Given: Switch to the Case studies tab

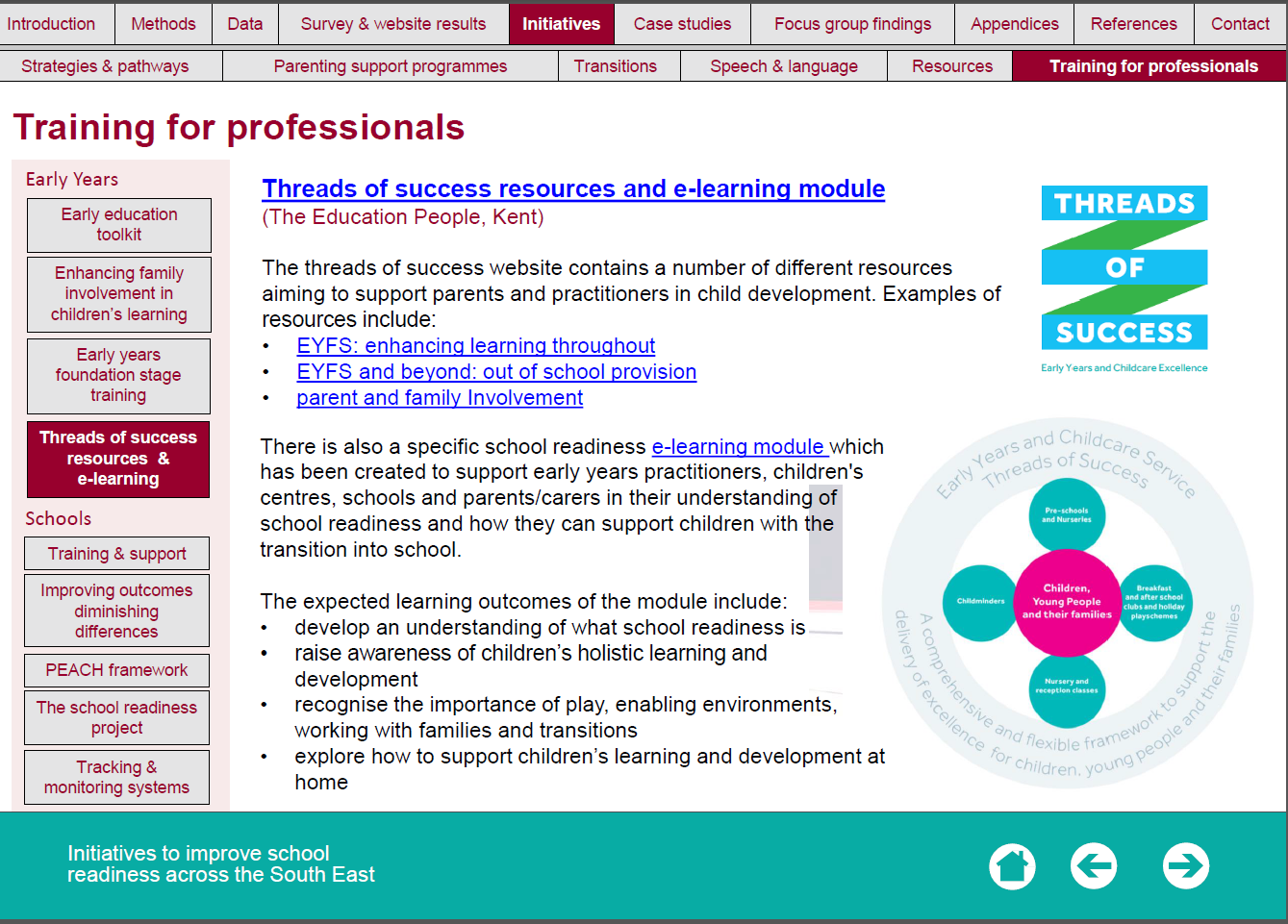Looking at the screenshot, I should click(682, 24).
